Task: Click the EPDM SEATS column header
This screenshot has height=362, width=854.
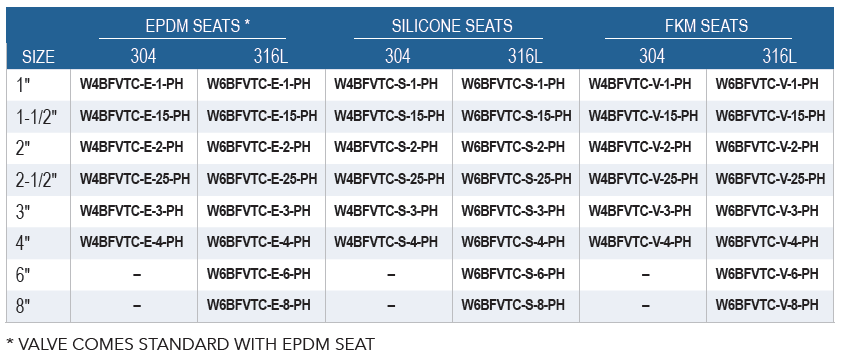Action: [x=198, y=26]
